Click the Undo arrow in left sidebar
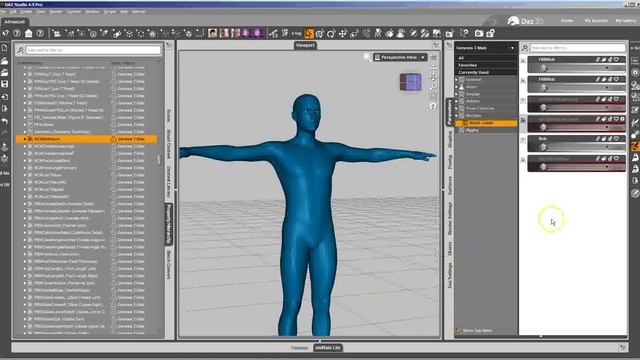The width and height of the screenshot is (640, 360). click(x=4, y=121)
